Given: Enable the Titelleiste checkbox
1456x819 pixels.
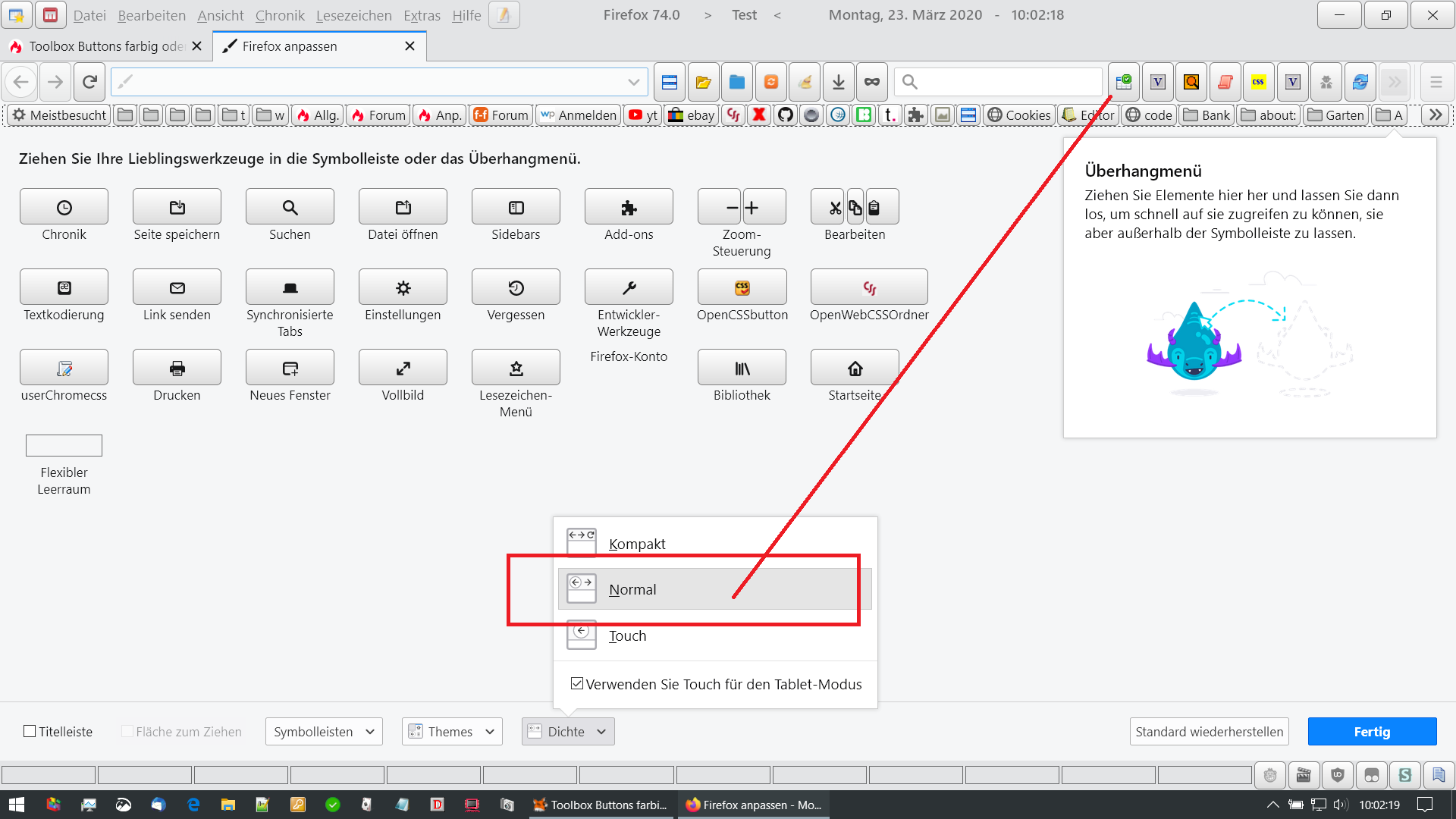Looking at the screenshot, I should coord(30,731).
